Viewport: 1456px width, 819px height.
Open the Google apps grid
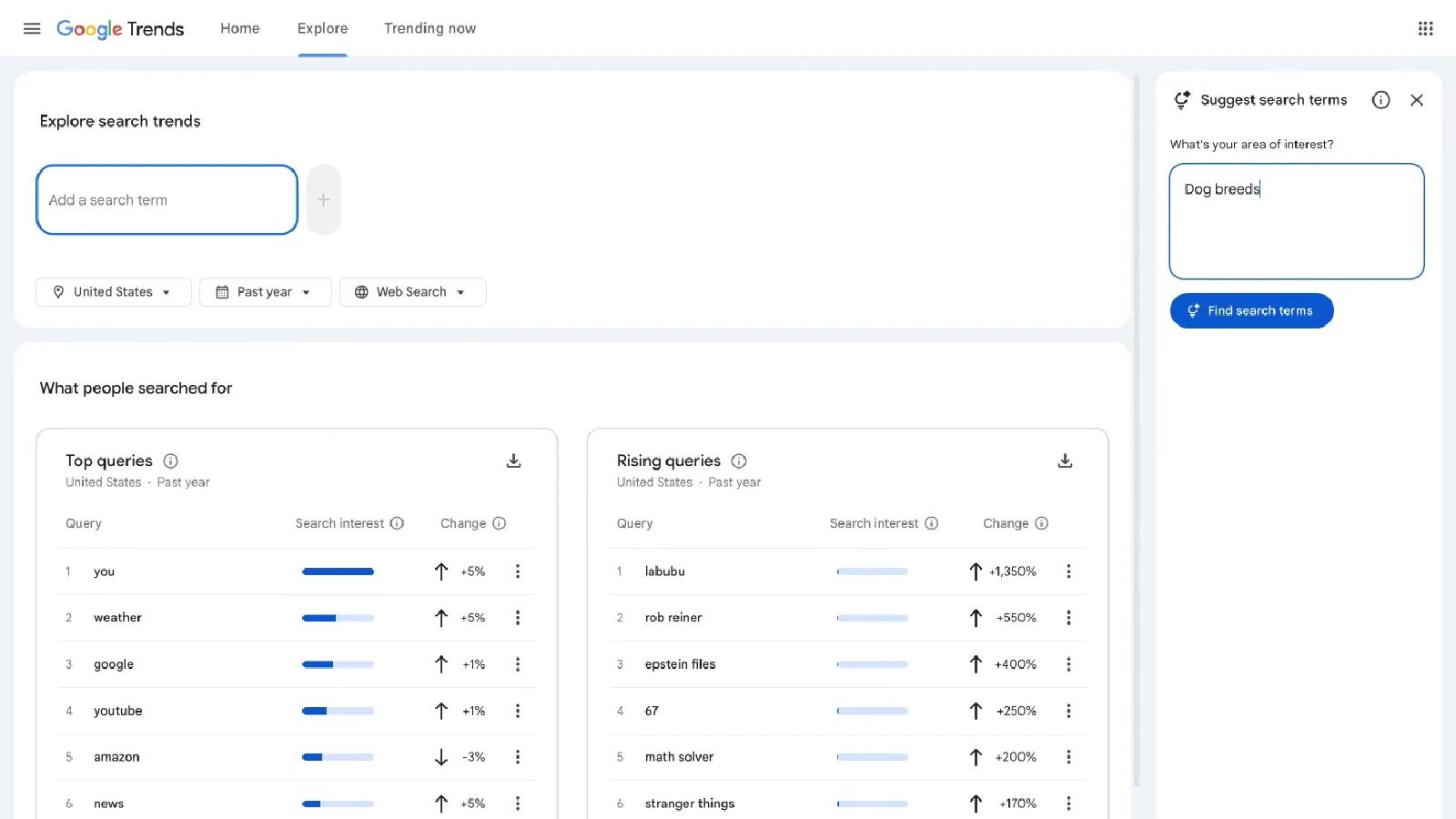tap(1425, 28)
